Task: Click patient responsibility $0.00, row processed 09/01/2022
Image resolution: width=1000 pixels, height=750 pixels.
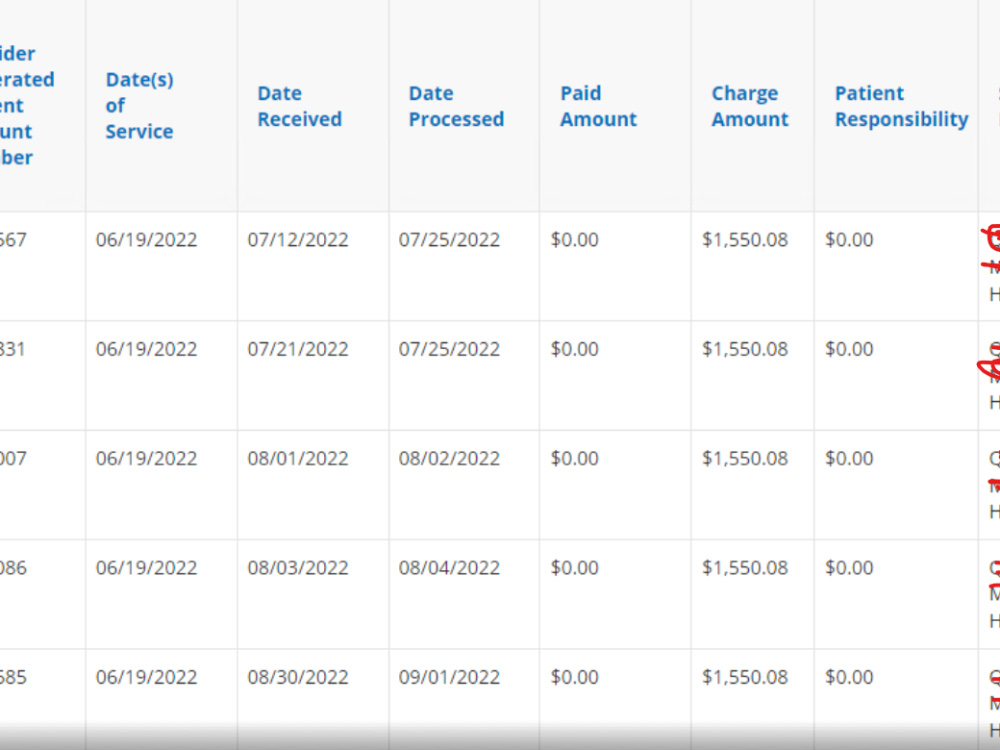Action: click(x=849, y=677)
